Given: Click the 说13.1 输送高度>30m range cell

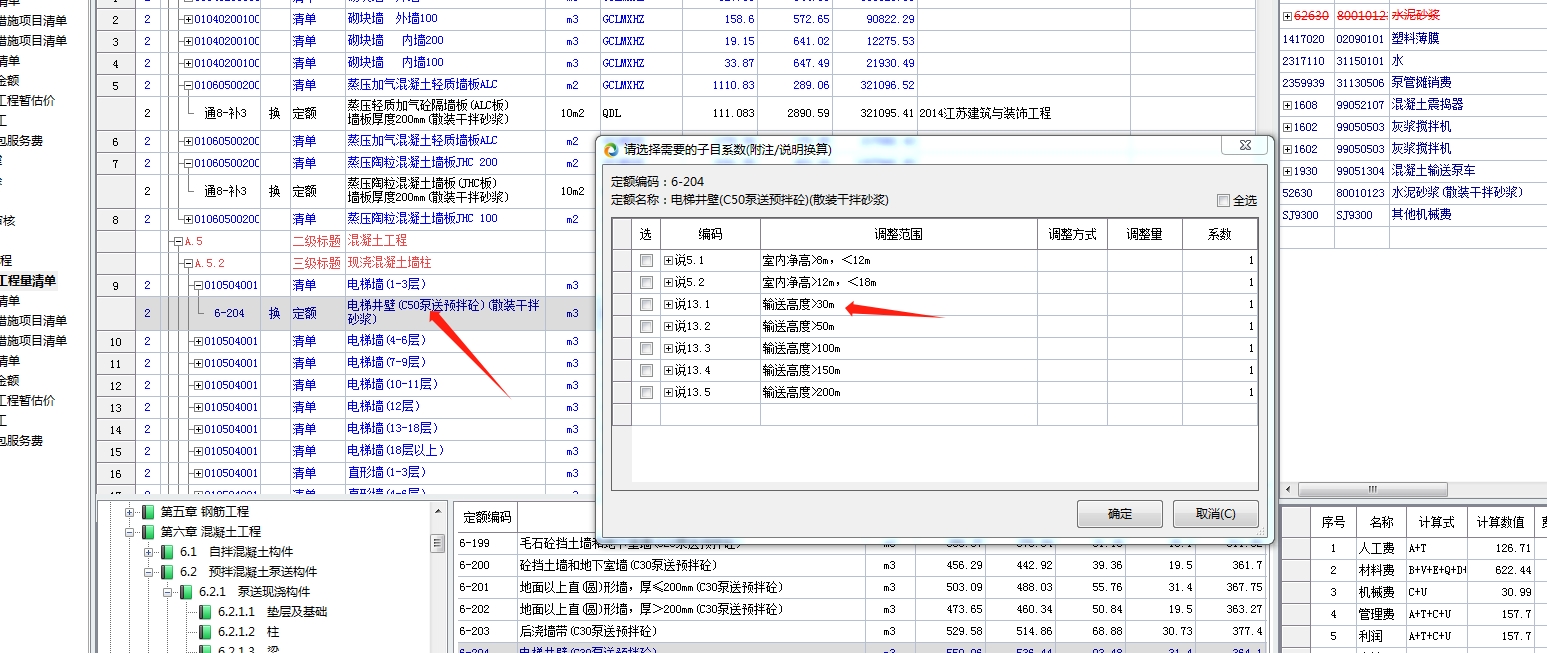Looking at the screenshot, I should point(898,304).
